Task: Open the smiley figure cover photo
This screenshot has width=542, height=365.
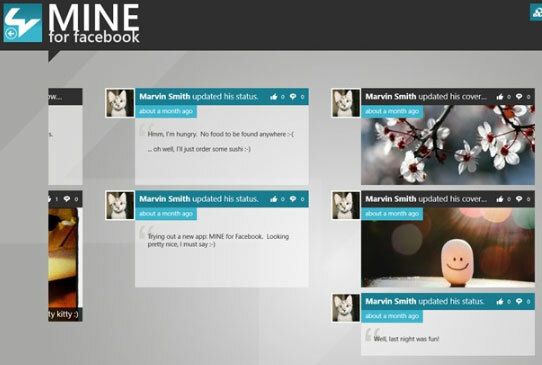Action: coord(448,247)
